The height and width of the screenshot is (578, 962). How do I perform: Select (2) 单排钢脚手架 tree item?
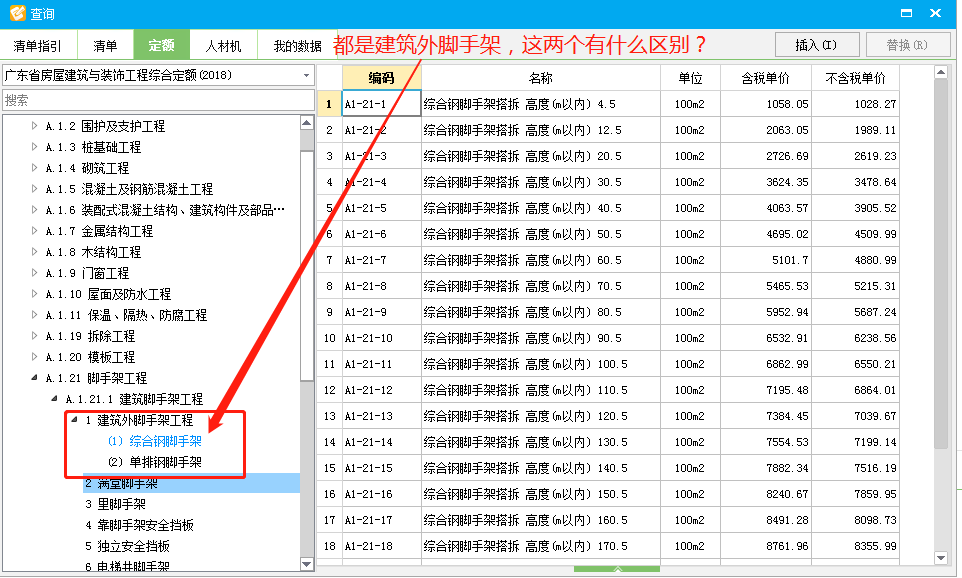point(155,462)
